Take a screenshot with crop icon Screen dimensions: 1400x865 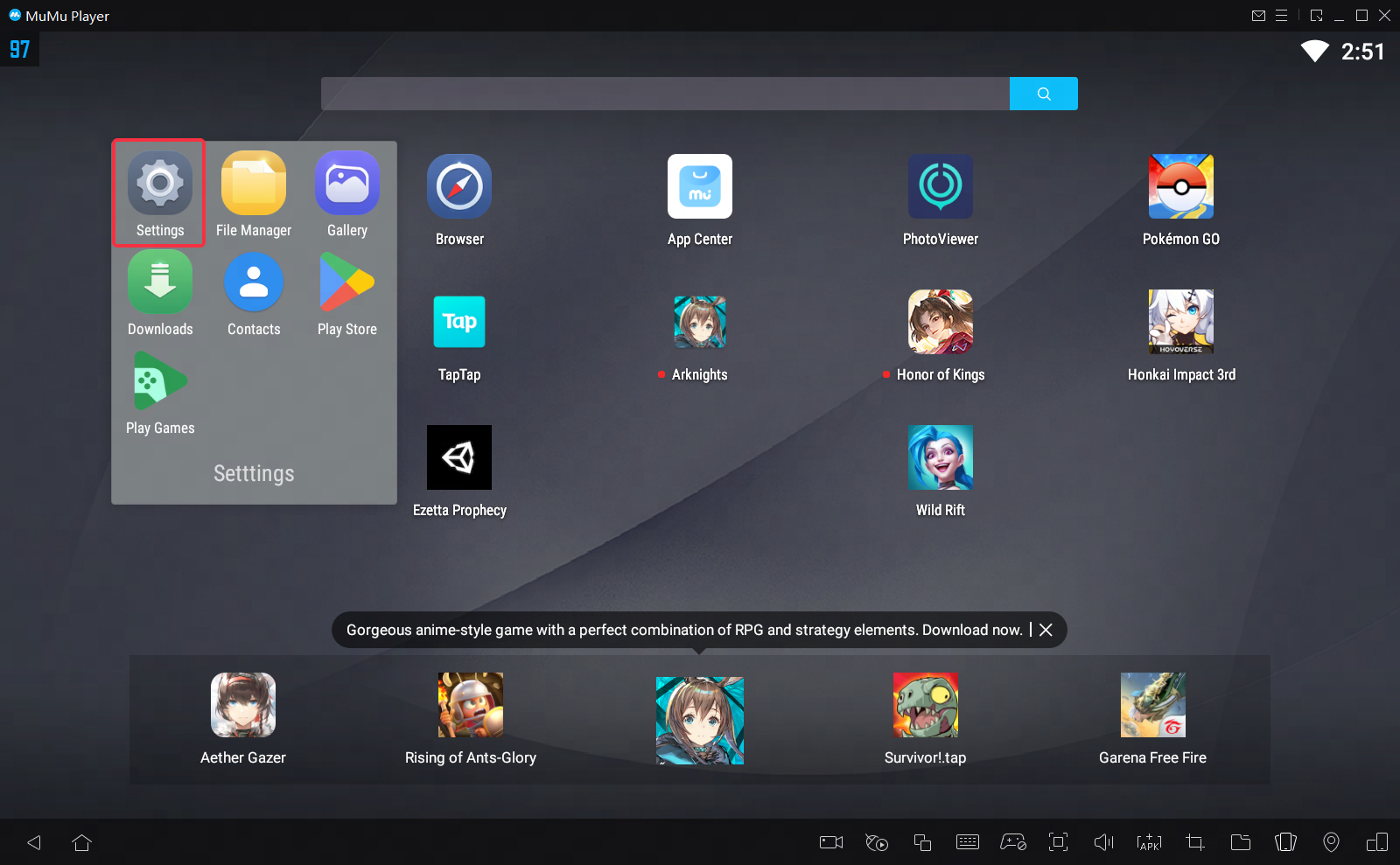(x=1195, y=842)
